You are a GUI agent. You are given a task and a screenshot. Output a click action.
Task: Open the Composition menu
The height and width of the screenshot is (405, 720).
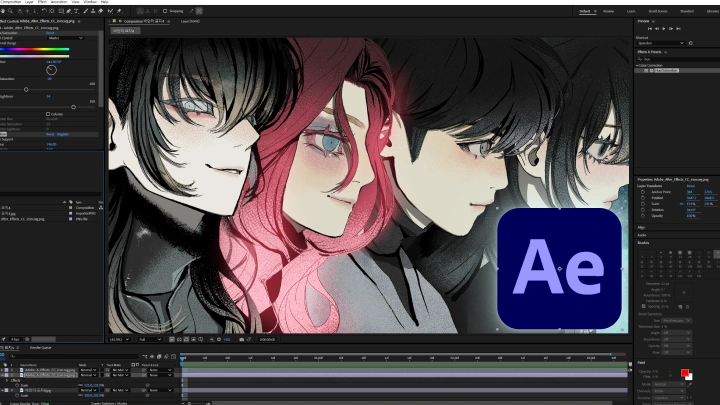12,3
